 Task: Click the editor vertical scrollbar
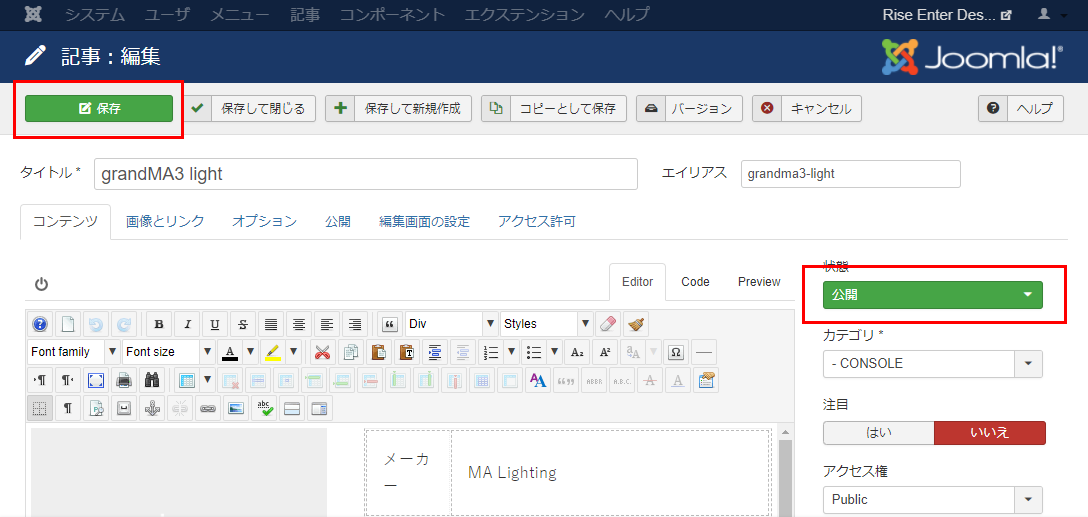click(785, 479)
